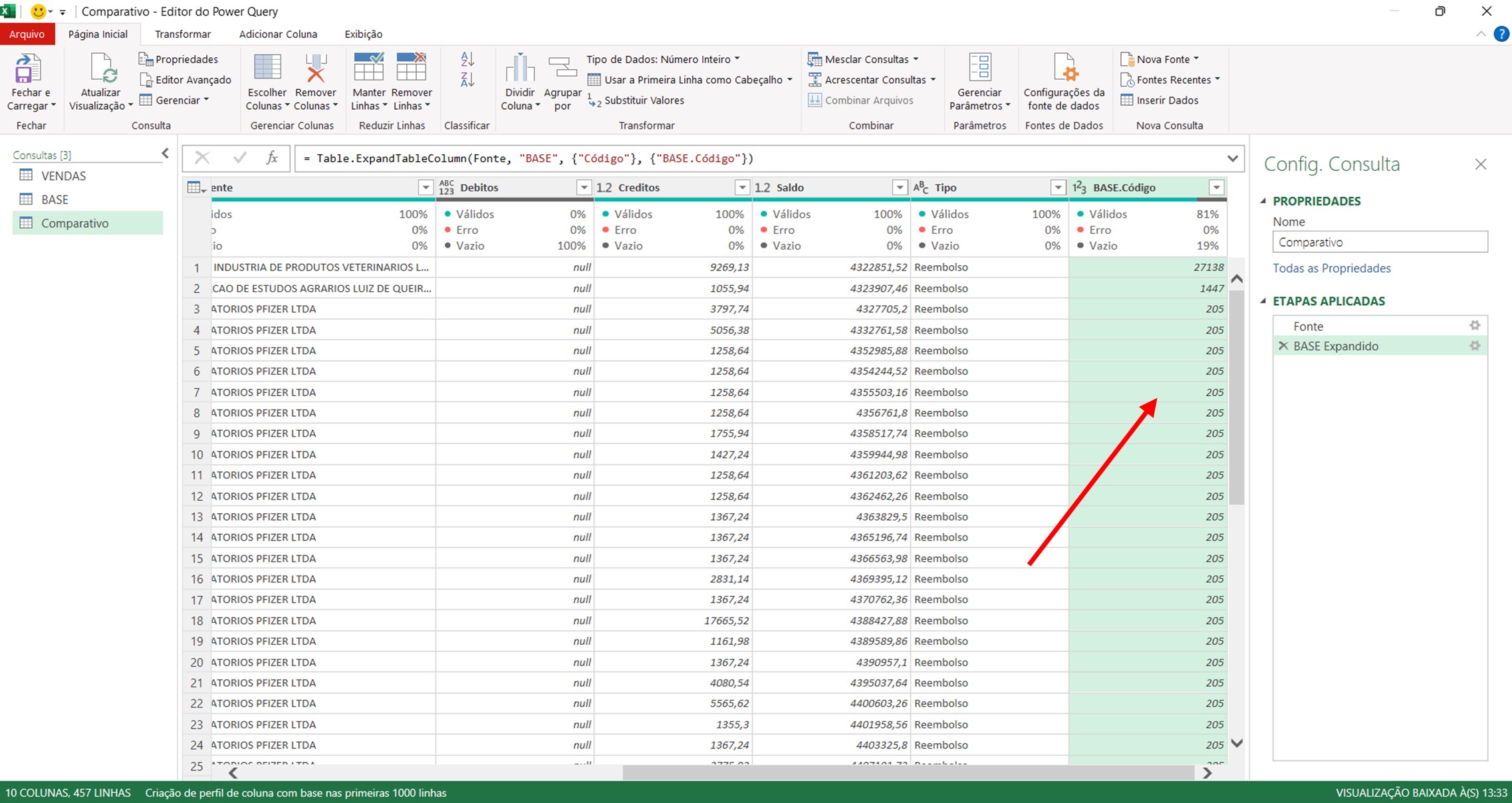
Task: Click the fx formula button
Action: coord(272,158)
